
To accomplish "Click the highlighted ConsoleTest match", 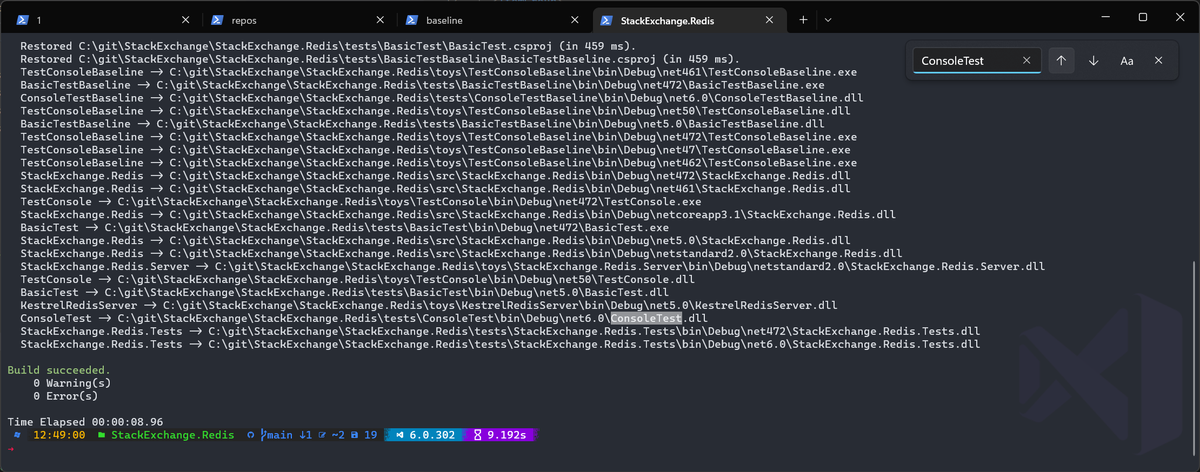I will [x=645, y=318].
